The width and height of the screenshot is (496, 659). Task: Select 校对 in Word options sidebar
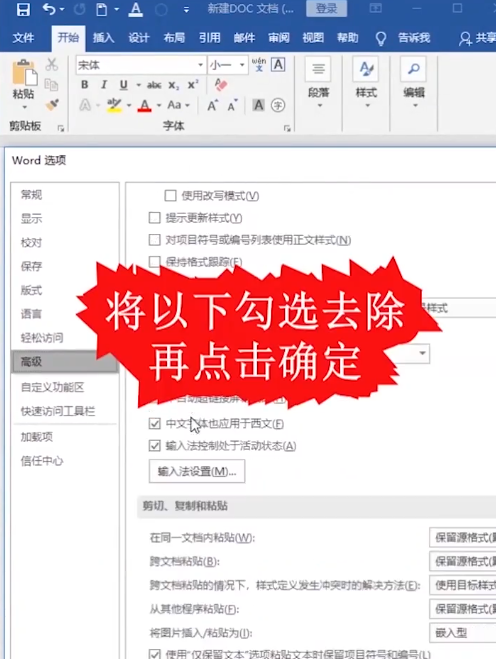pyautogui.click(x=32, y=243)
